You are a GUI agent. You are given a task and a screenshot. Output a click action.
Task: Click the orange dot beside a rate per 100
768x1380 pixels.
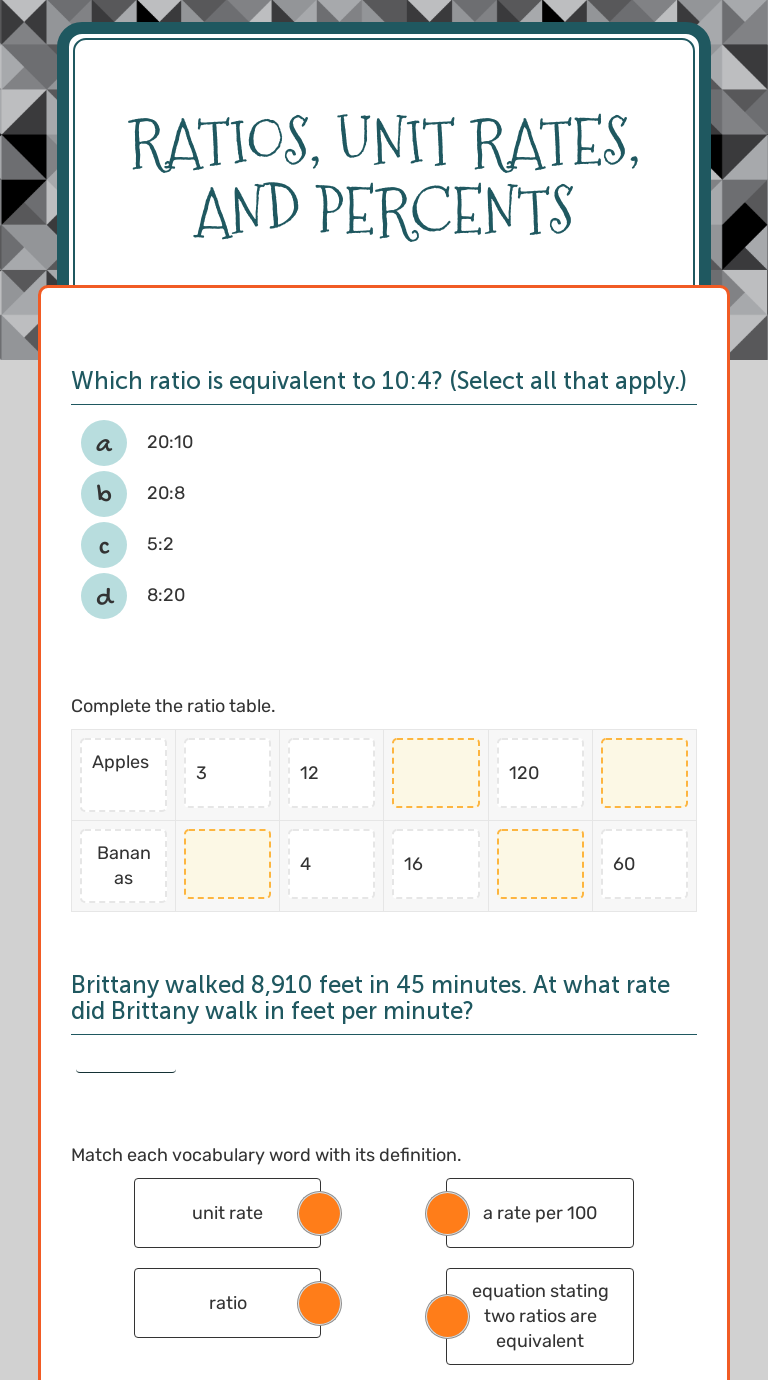click(447, 1213)
